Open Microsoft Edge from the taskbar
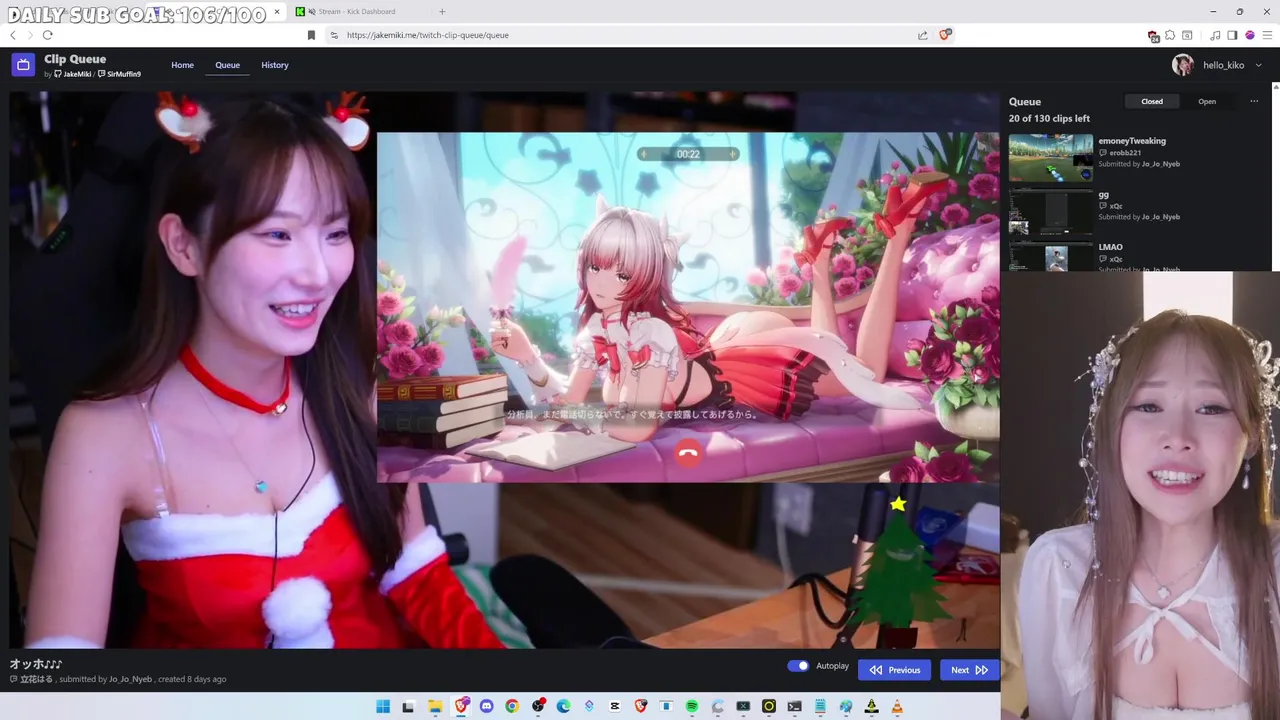 [564, 707]
